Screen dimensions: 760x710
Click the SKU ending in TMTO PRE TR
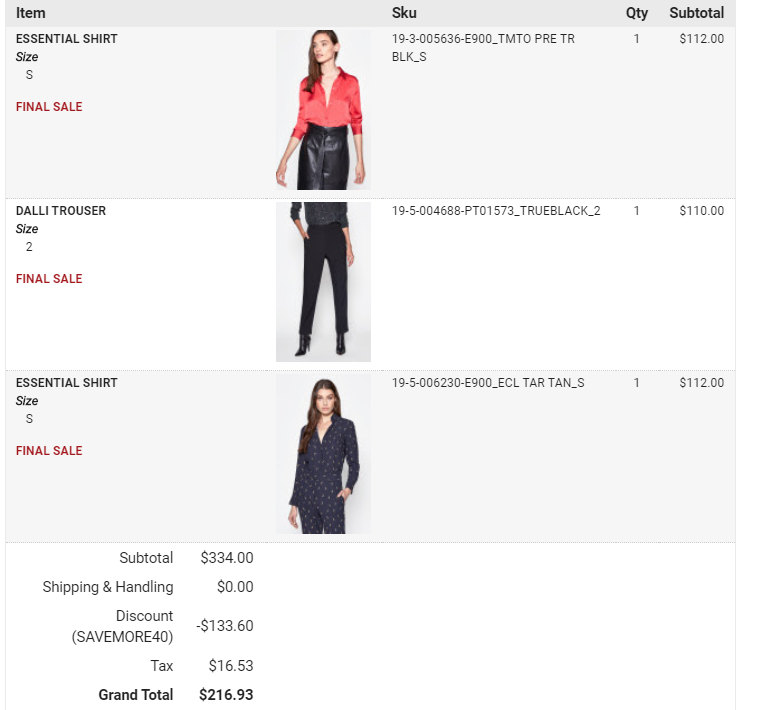coord(483,47)
